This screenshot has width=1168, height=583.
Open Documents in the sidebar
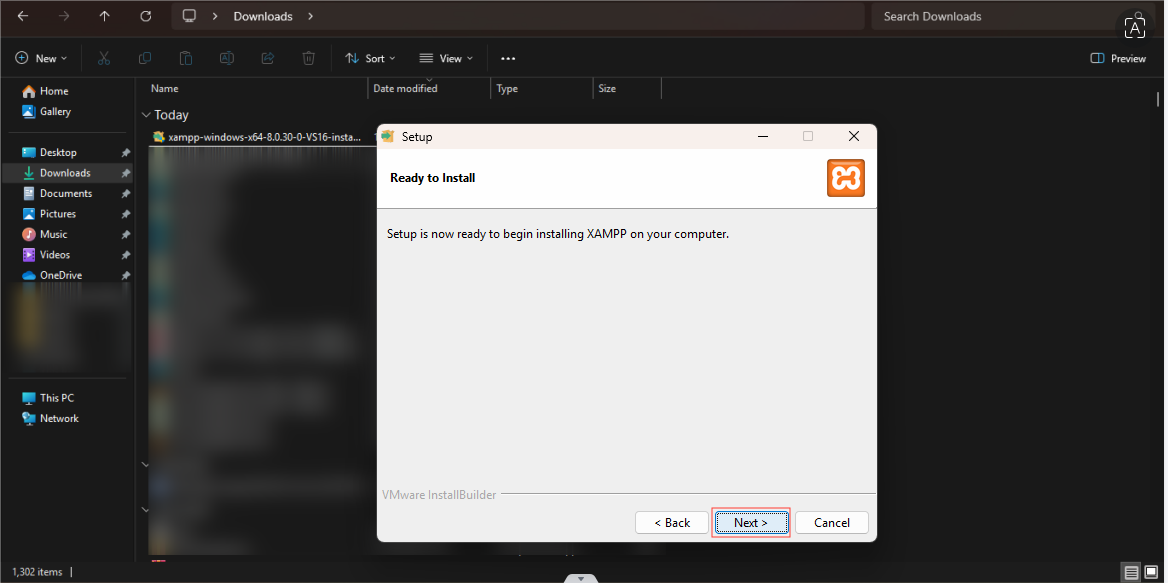tap(57, 193)
